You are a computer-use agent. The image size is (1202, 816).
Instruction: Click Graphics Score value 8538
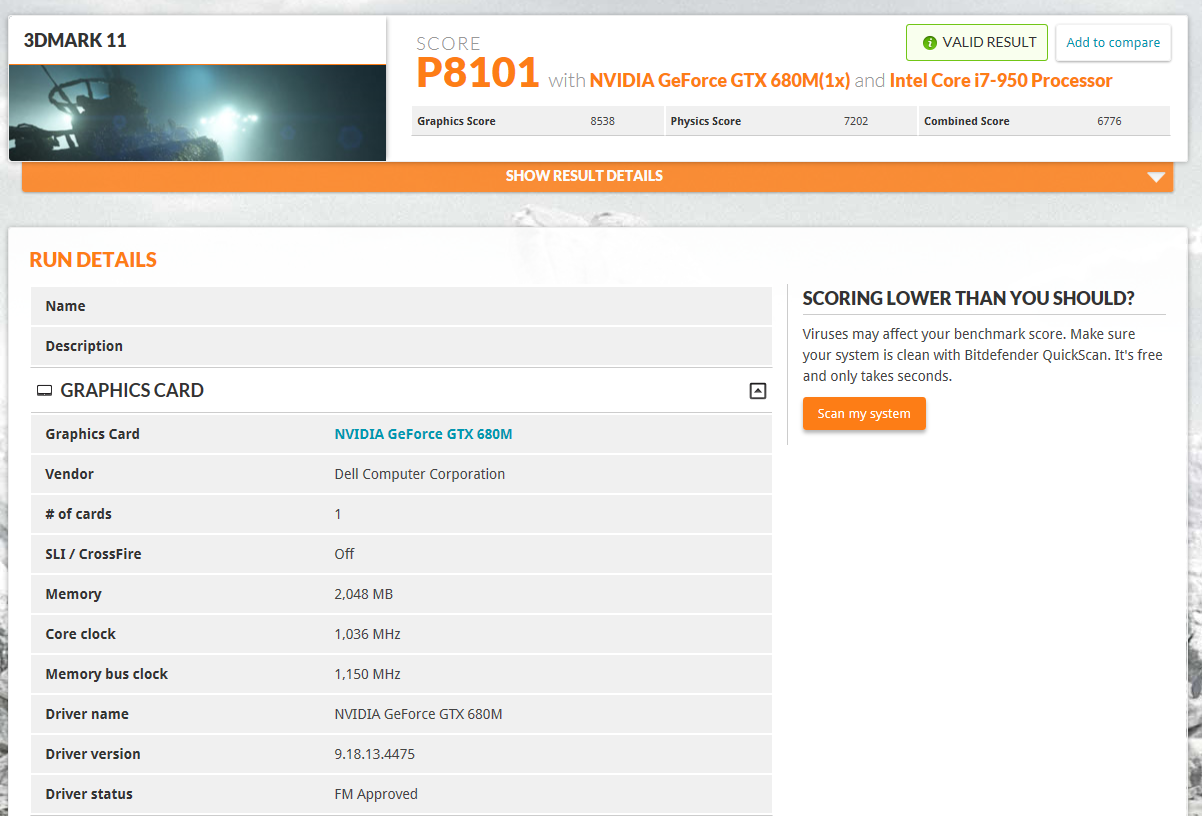coord(602,121)
